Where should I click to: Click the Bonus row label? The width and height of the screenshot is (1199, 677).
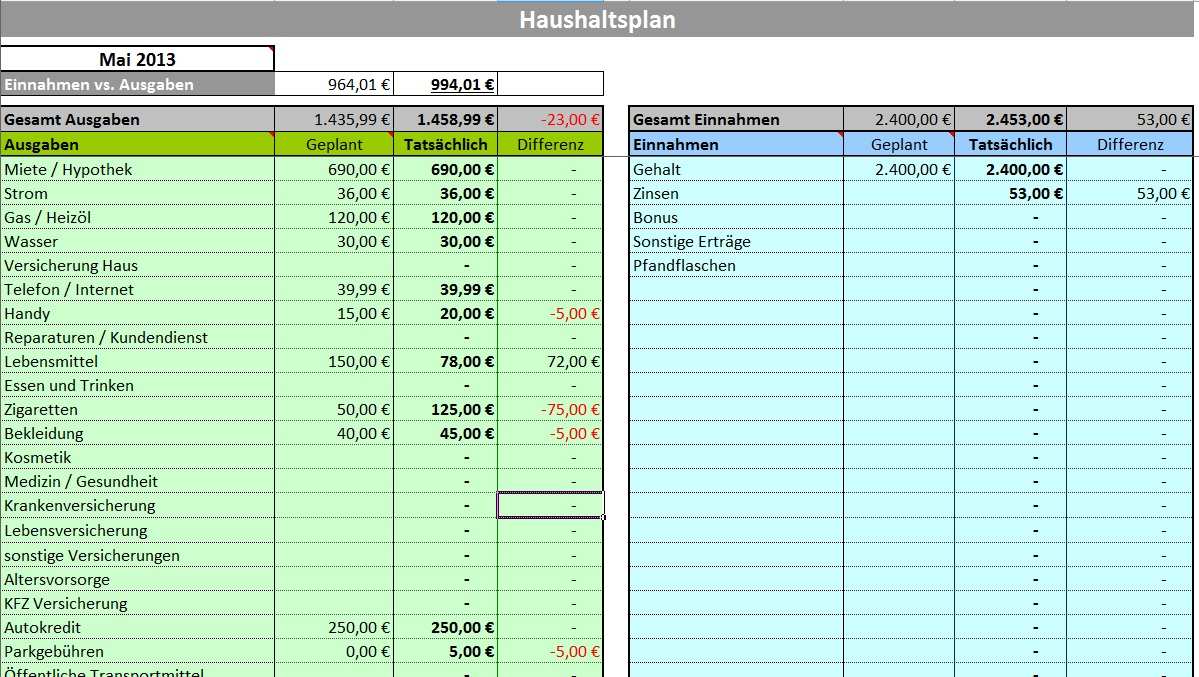click(x=736, y=218)
